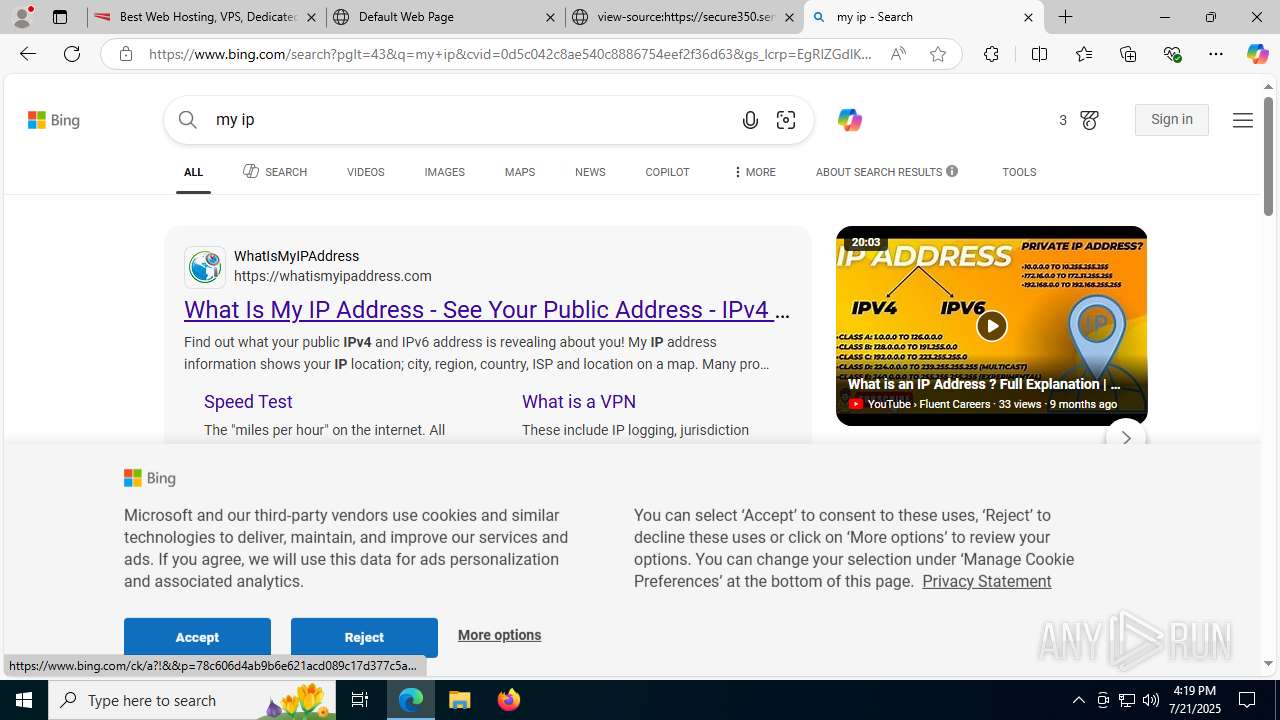
Task: Switch to the COPILOT tab
Action: click(x=667, y=172)
